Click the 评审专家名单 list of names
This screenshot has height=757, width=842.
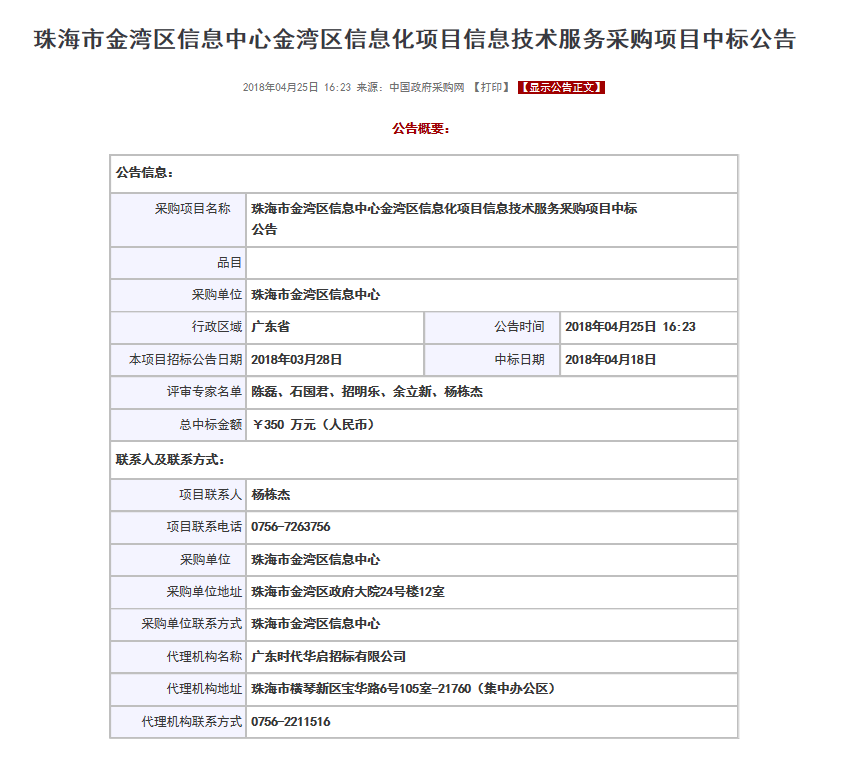click(367, 392)
